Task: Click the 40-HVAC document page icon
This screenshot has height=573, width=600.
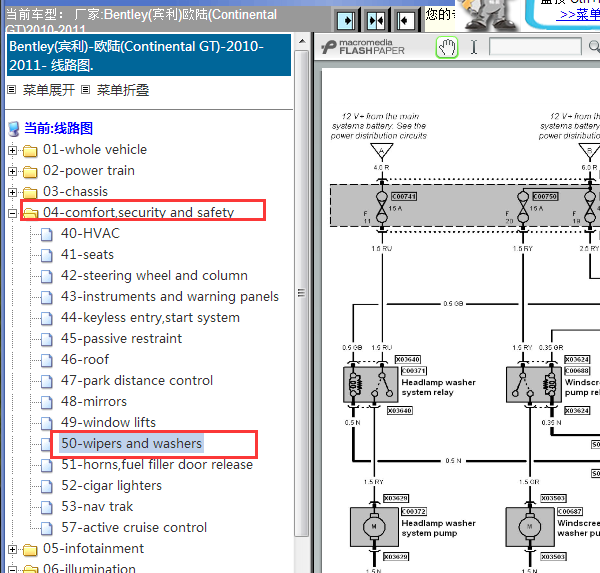Action: click(x=47, y=234)
